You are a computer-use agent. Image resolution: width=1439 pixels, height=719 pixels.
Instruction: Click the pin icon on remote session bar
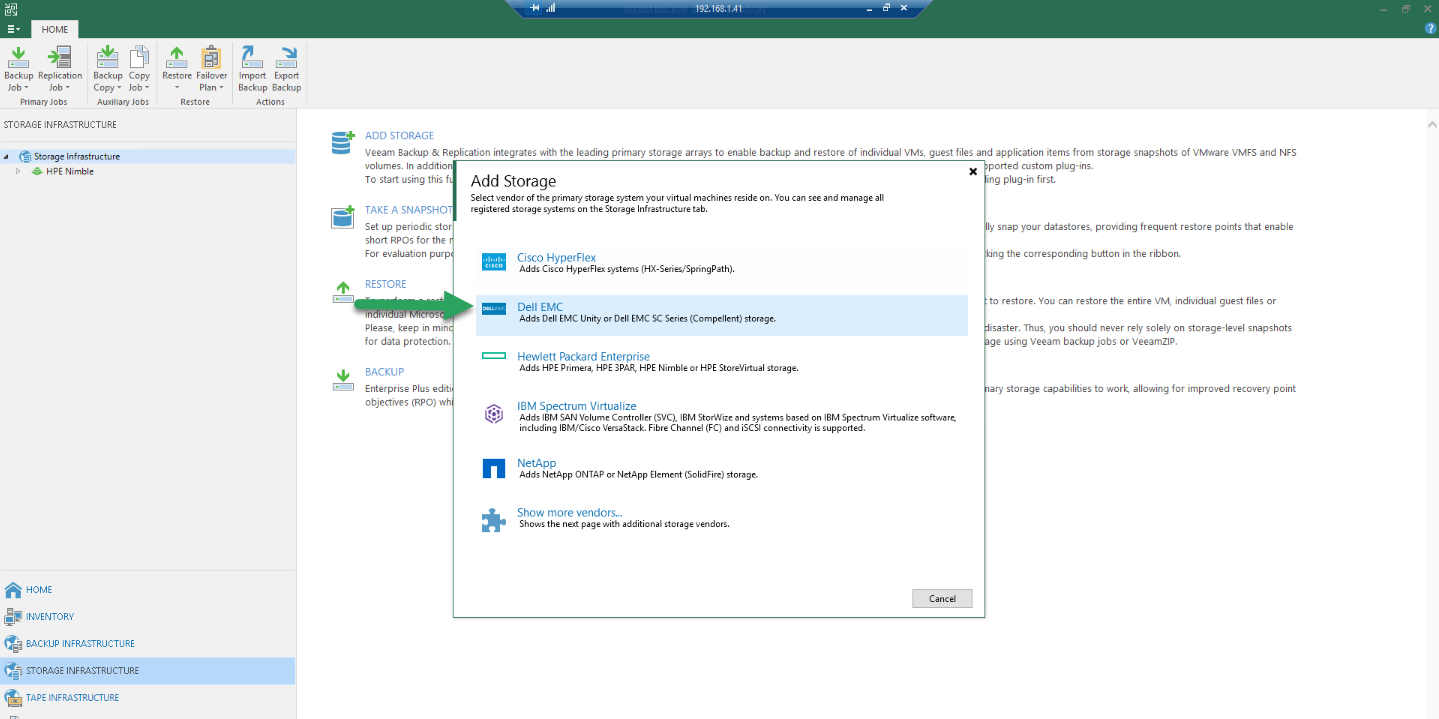(x=535, y=8)
